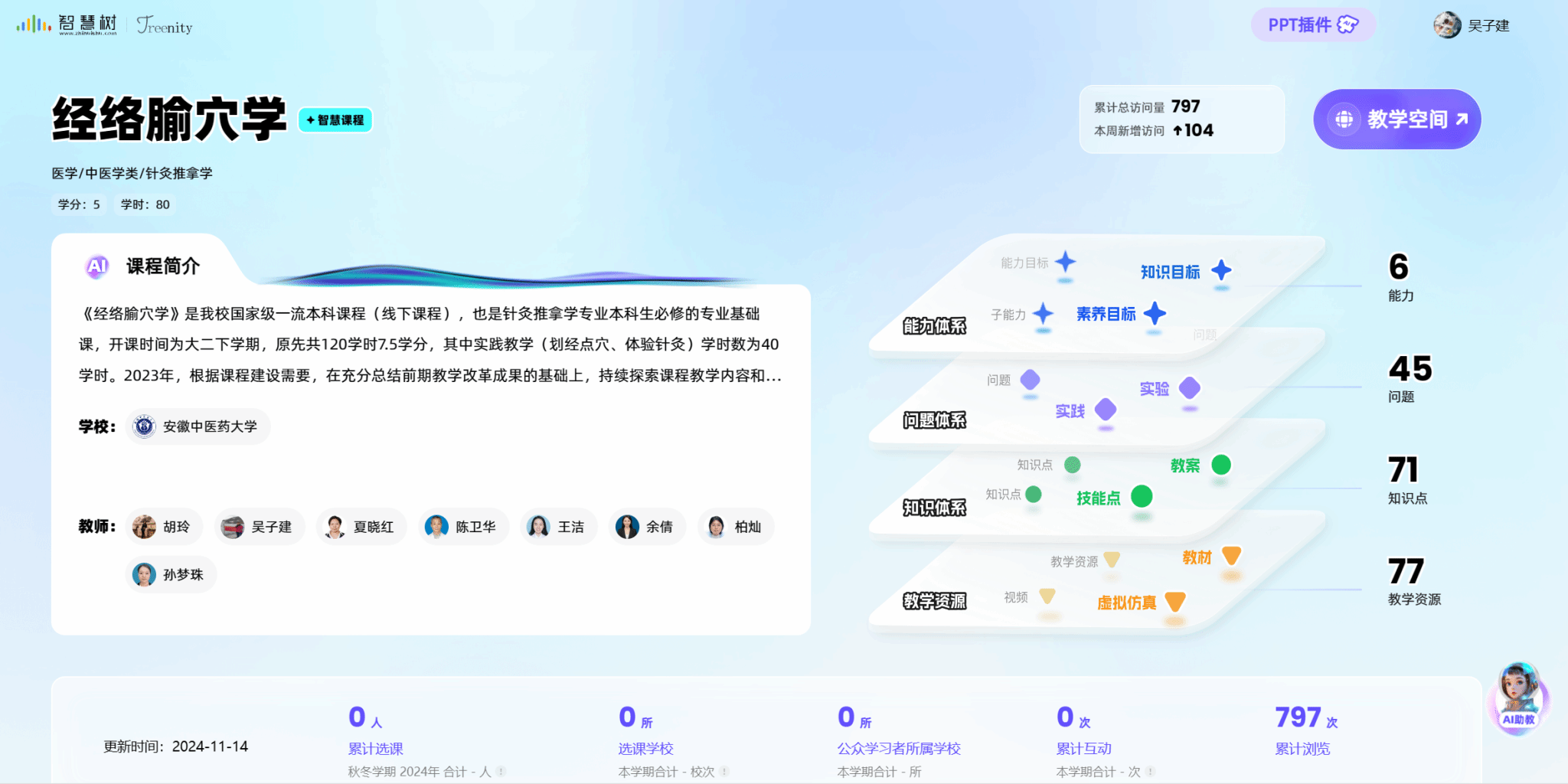Click the 虚拟仿真 orange marker icon
Screen dimensions: 1568x784
[1174, 602]
